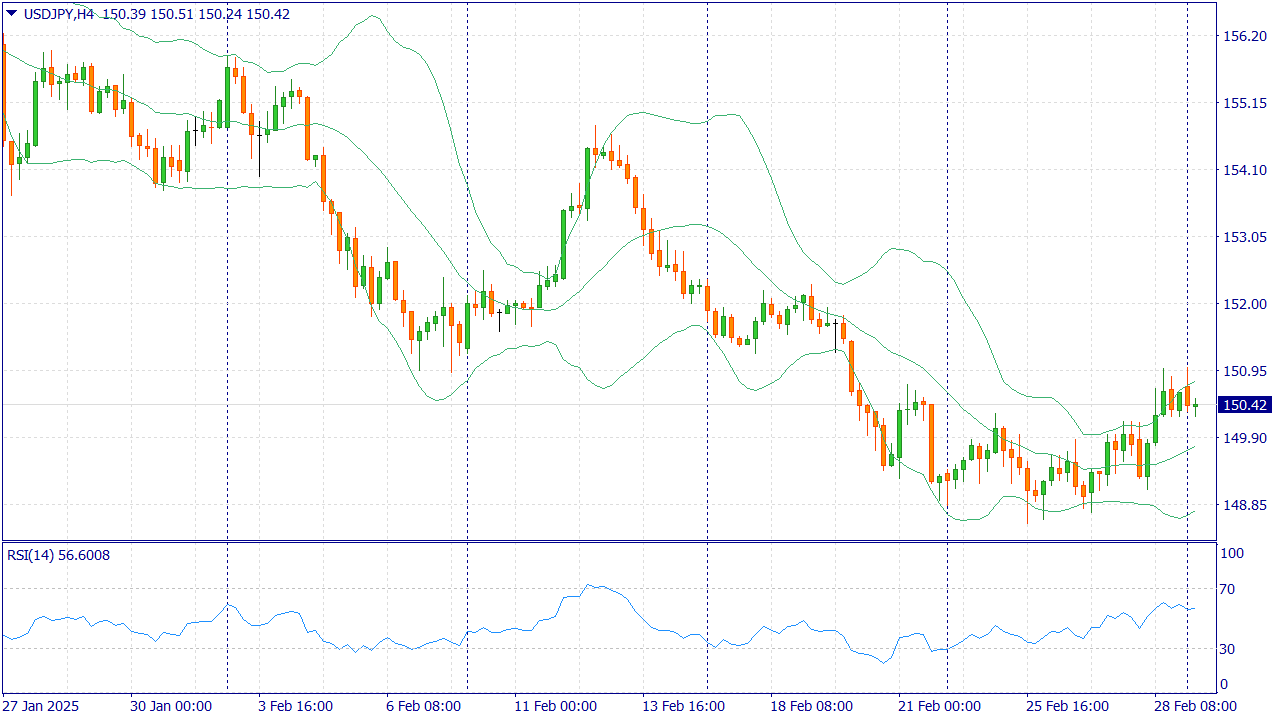This screenshot has height=720, width=1280.
Task: Click the RSI scale value 0
Action: pyautogui.click(x=1226, y=685)
